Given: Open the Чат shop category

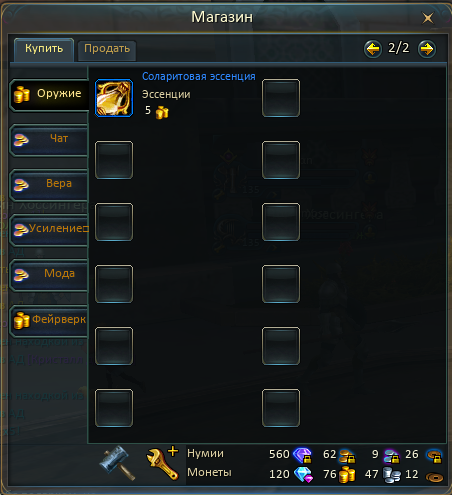Looking at the screenshot, I should pos(49,140).
